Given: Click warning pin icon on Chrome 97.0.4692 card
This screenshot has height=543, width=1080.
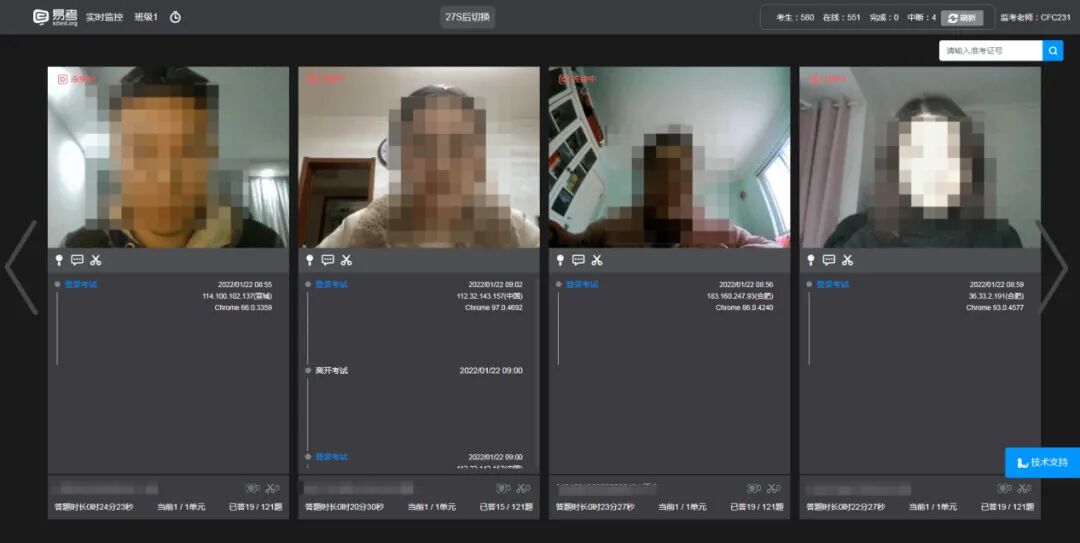Looking at the screenshot, I should (310, 260).
